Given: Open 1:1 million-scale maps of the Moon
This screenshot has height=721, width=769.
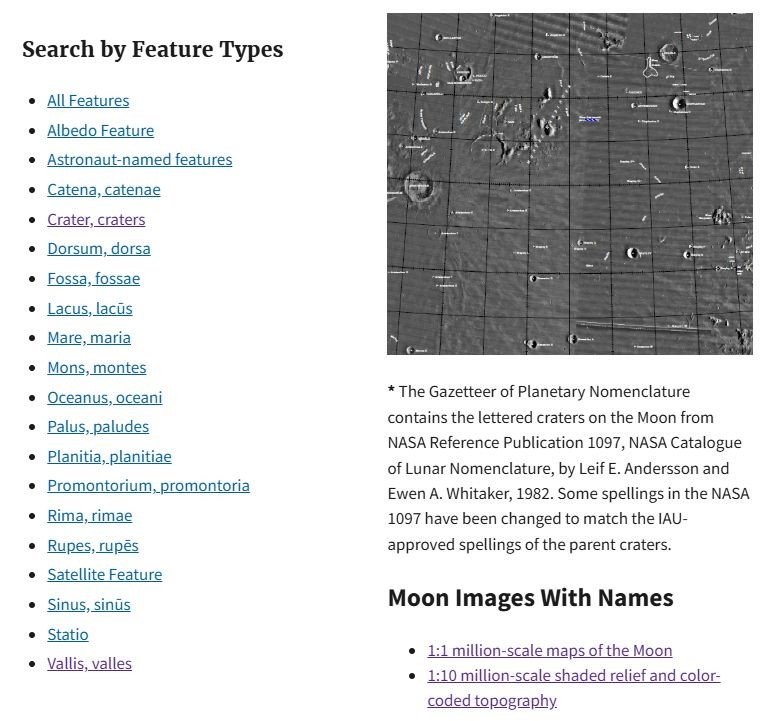Looking at the screenshot, I should pos(549,650).
